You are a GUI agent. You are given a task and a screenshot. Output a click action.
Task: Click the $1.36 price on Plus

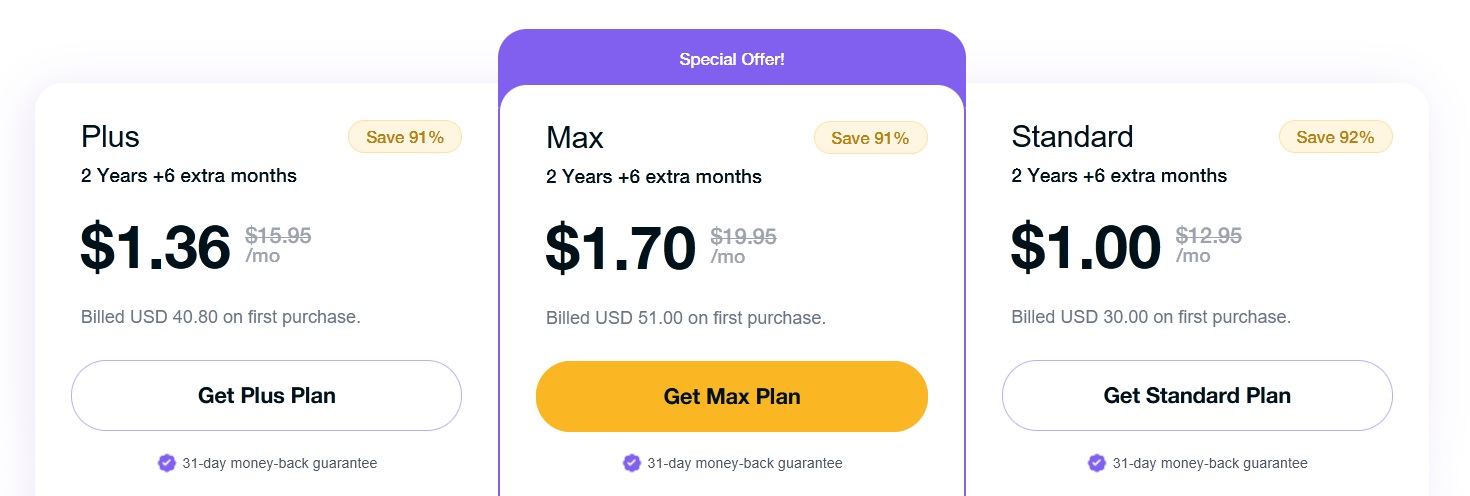coord(156,247)
